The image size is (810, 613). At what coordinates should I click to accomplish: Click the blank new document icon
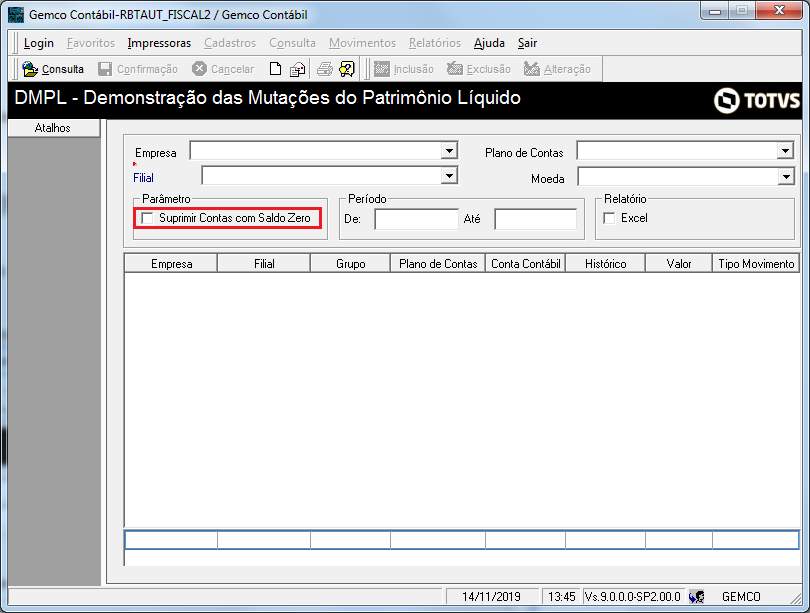pyautogui.click(x=275, y=69)
